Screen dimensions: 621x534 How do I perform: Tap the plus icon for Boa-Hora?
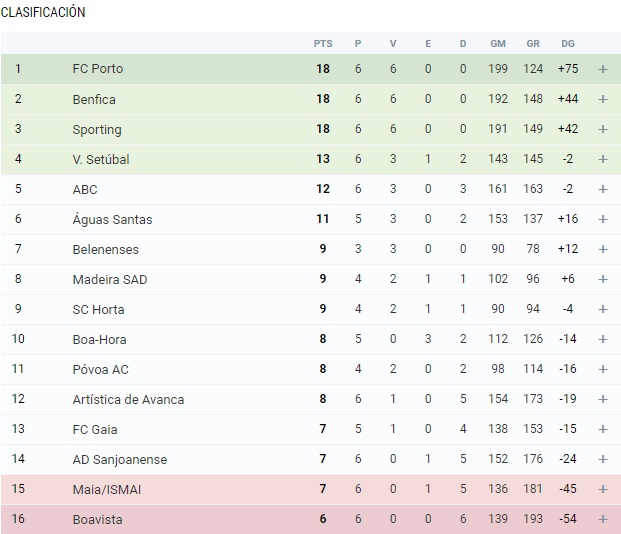tap(603, 339)
